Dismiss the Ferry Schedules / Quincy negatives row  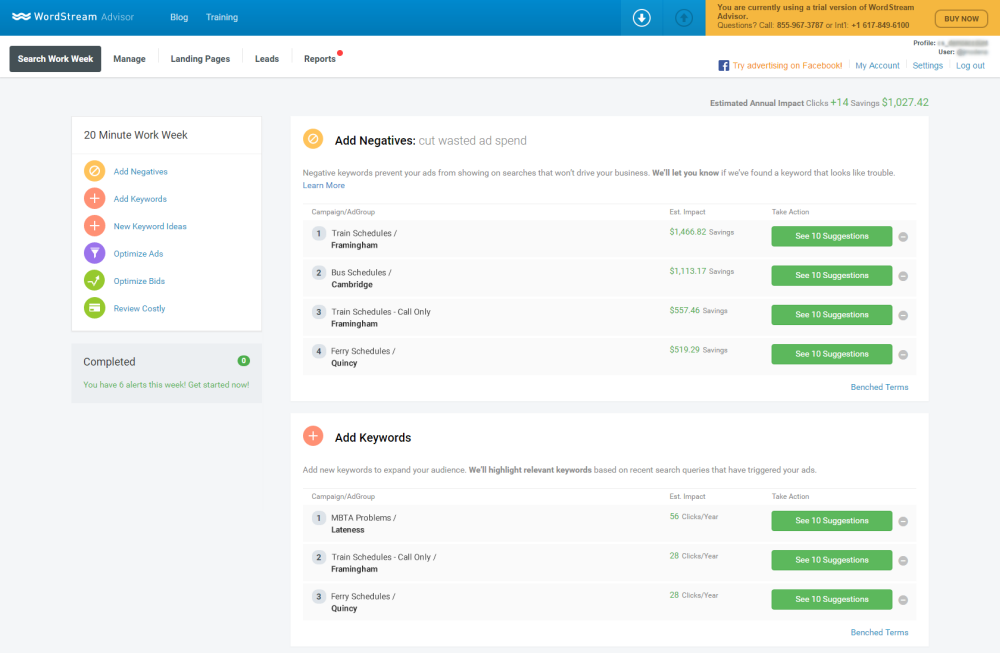click(x=903, y=355)
